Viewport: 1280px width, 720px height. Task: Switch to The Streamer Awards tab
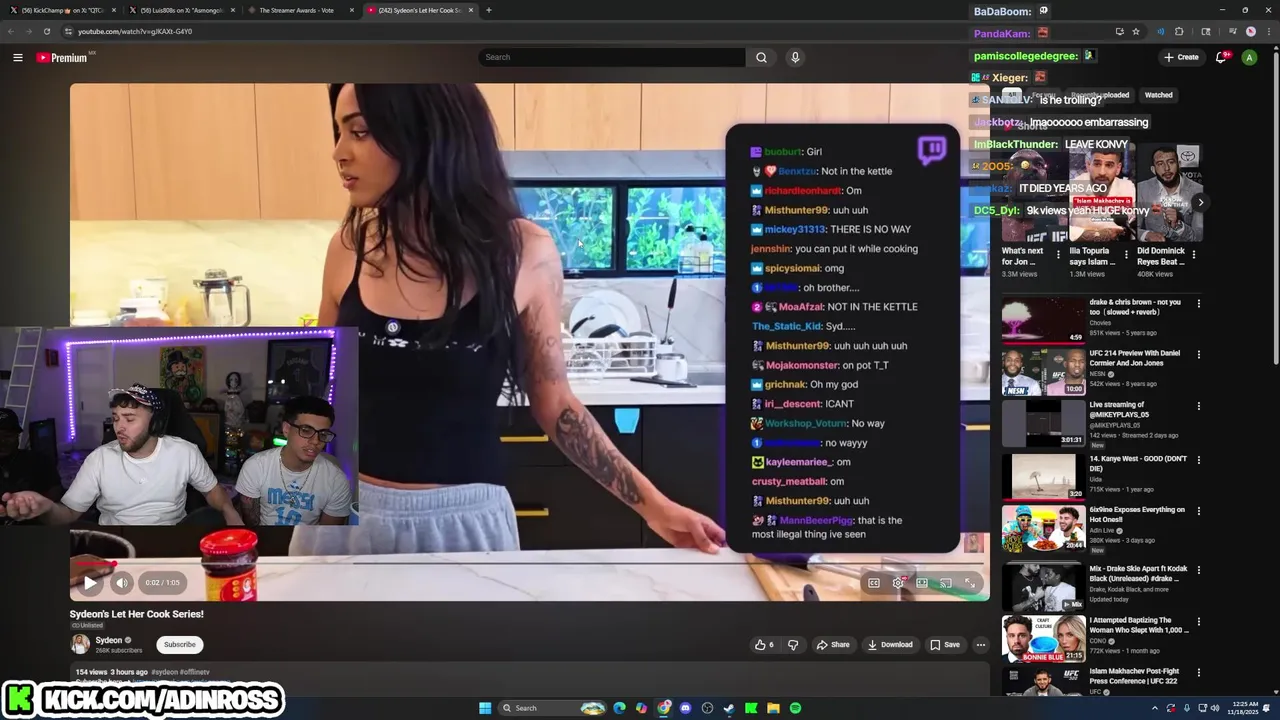pos(300,10)
